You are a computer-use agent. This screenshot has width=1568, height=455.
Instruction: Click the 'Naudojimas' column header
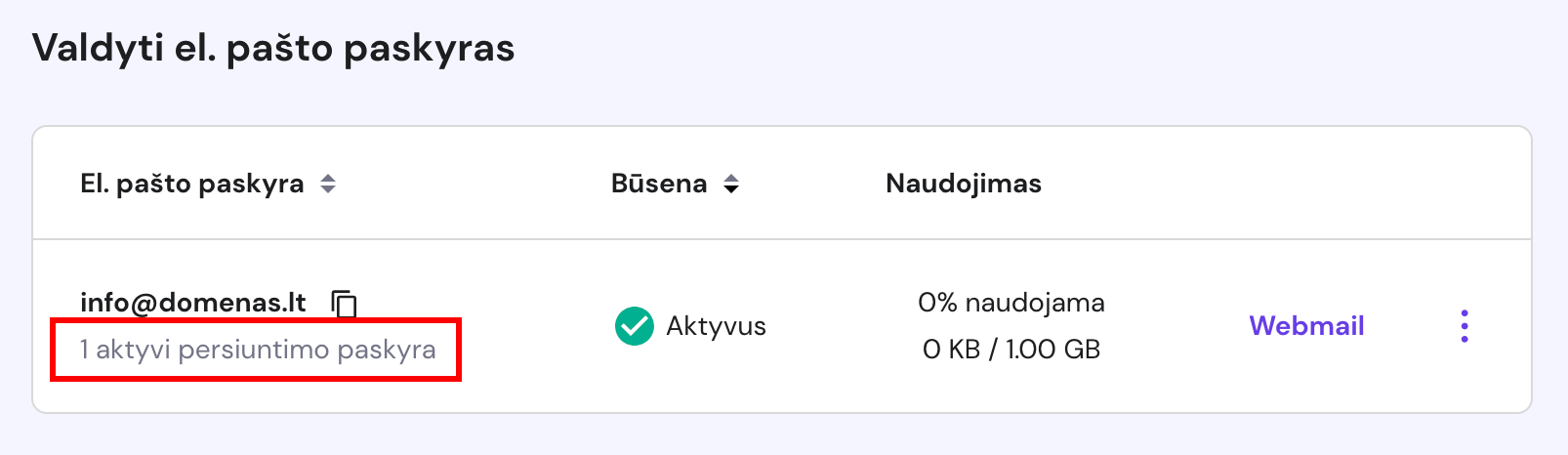point(963,184)
